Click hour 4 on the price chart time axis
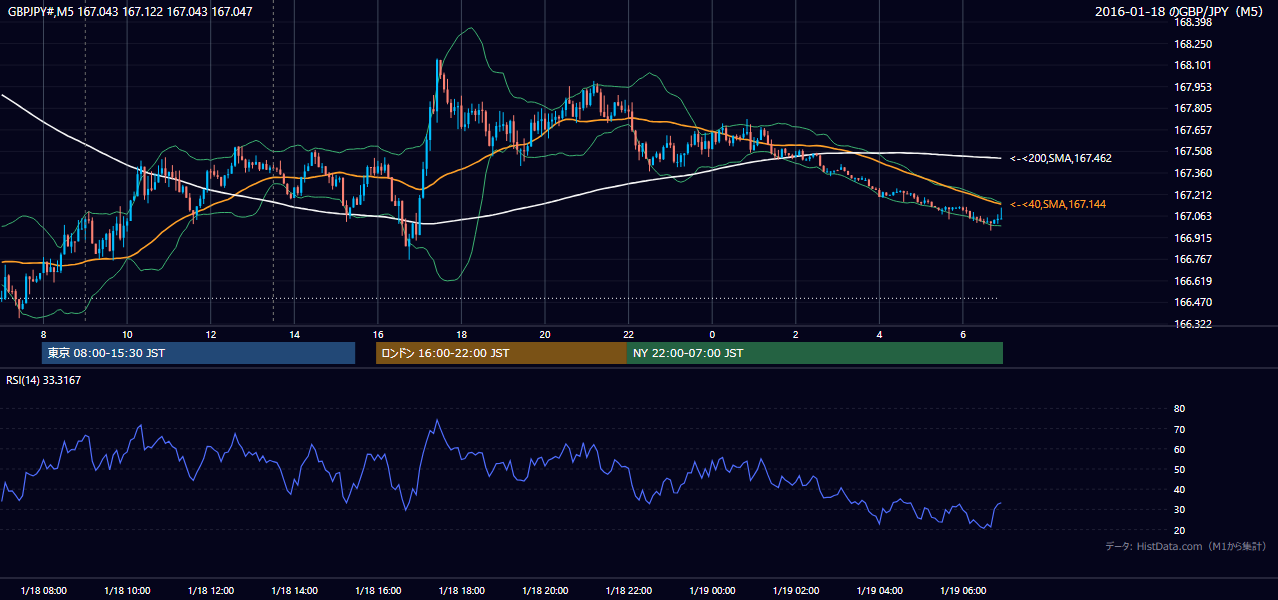Screen dimensions: 1278x600 (x=880, y=333)
